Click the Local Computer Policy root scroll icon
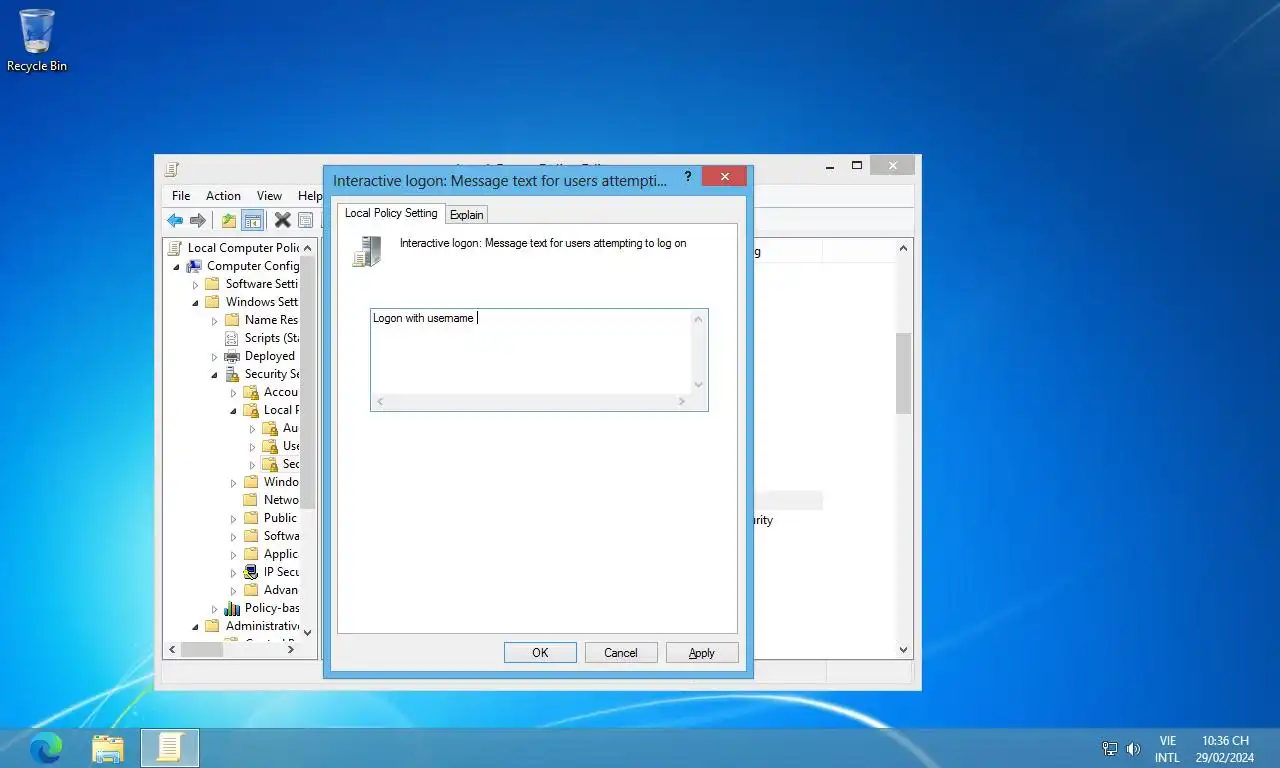This screenshot has height=768, width=1280. 175,248
